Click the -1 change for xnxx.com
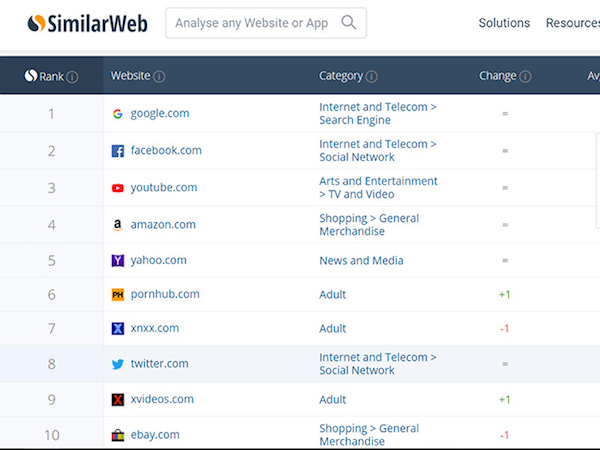 [504, 329]
